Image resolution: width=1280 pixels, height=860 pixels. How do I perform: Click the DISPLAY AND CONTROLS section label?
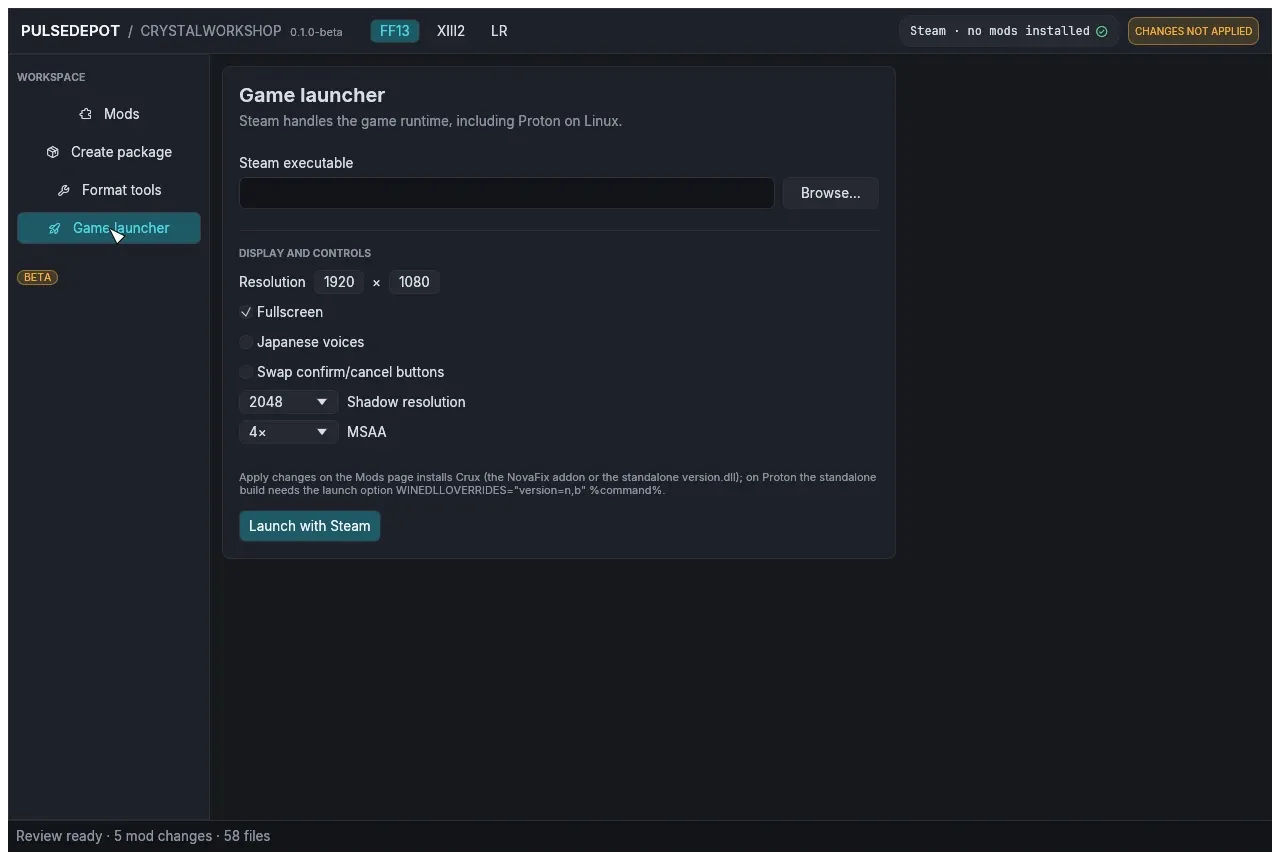pos(305,253)
